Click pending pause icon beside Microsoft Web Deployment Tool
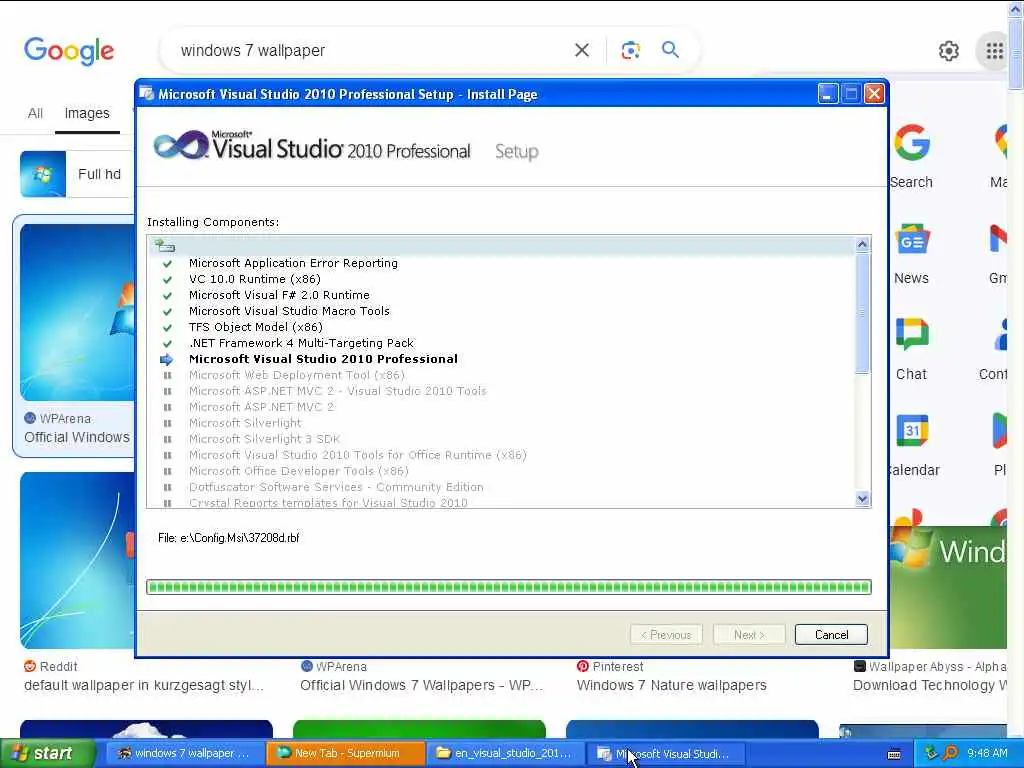The width and height of the screenshot is (1024, 768). coord(167,375)
